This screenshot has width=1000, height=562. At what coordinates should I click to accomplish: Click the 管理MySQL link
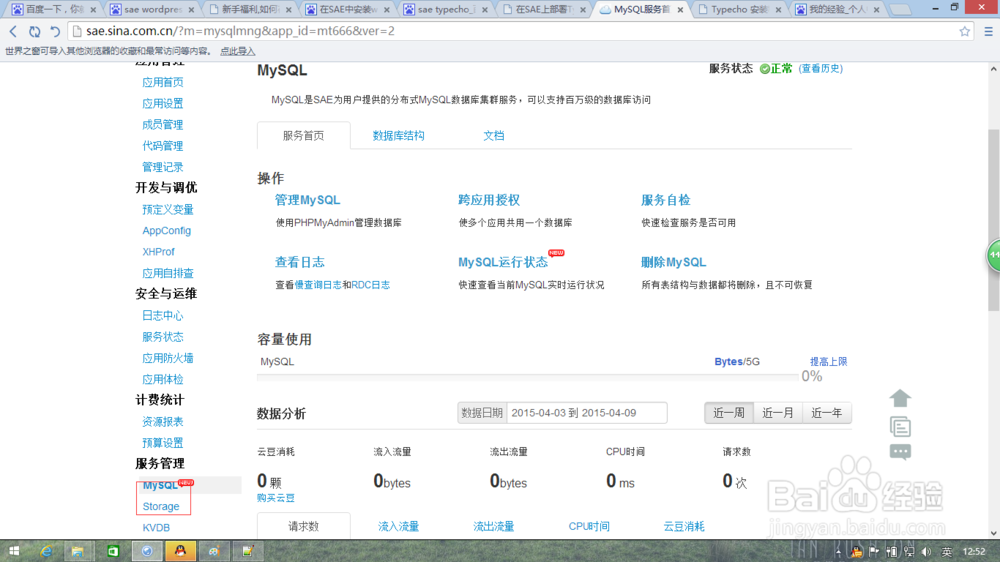click(307, 200)
